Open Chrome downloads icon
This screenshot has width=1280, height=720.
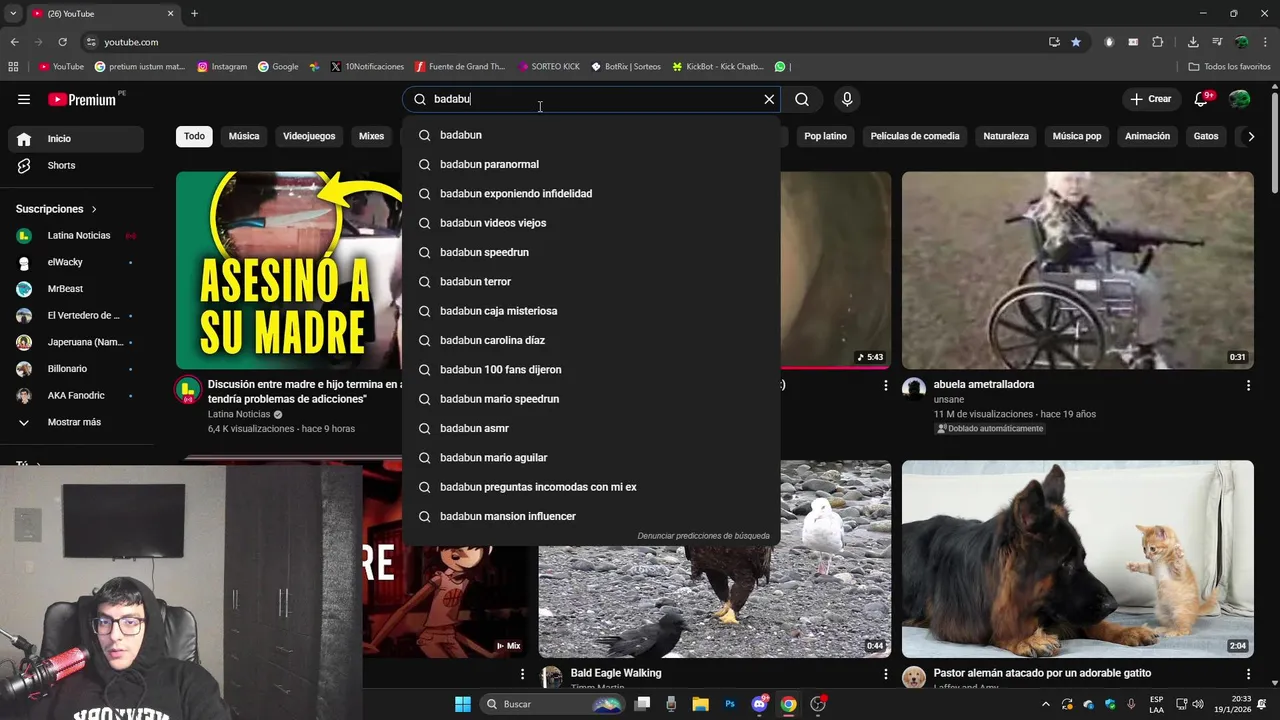[x=1193, y=42]
